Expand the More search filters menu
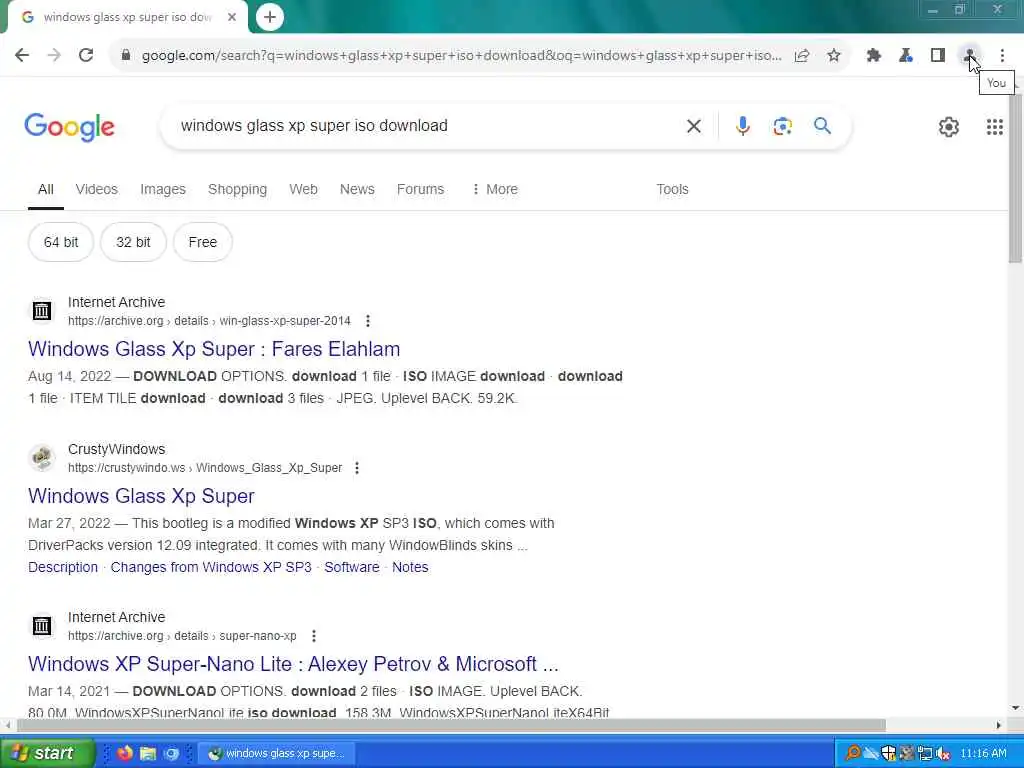Image resolution: width=1024 pixels, height=768 pixels. click(x=494, y=189)
